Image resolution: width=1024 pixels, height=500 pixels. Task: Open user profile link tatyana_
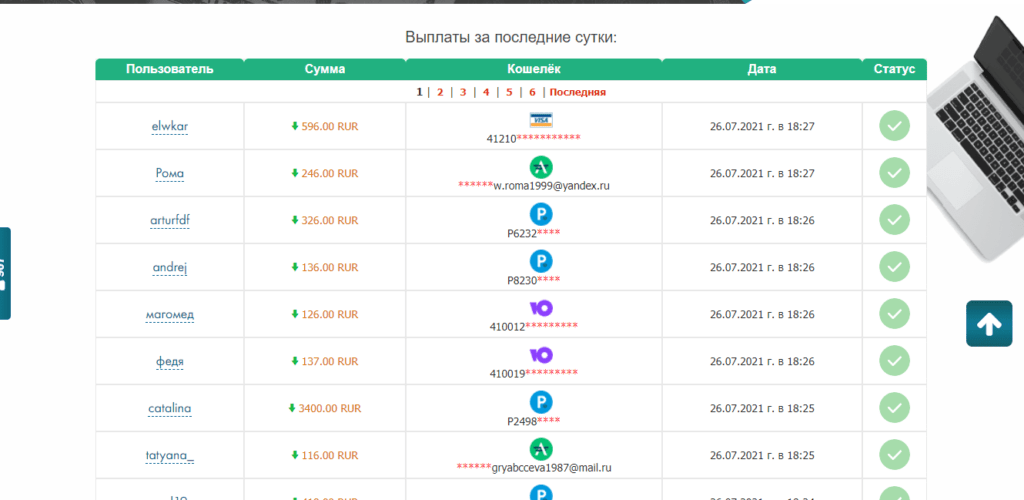point(169,456)
